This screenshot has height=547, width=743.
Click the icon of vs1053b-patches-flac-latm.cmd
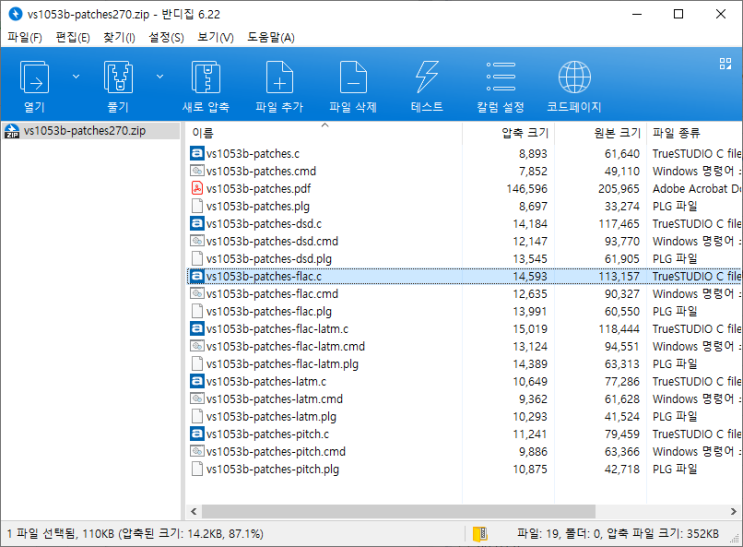coord(197,346)
